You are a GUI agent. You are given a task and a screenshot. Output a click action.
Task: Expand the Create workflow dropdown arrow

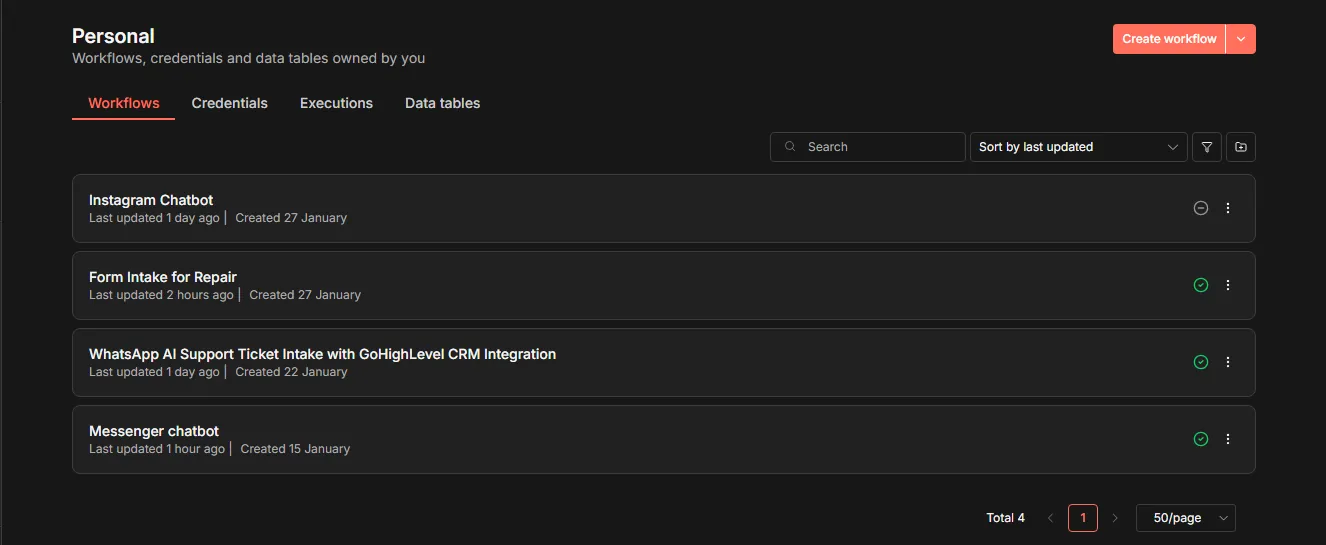click(x=1241, y=39)
